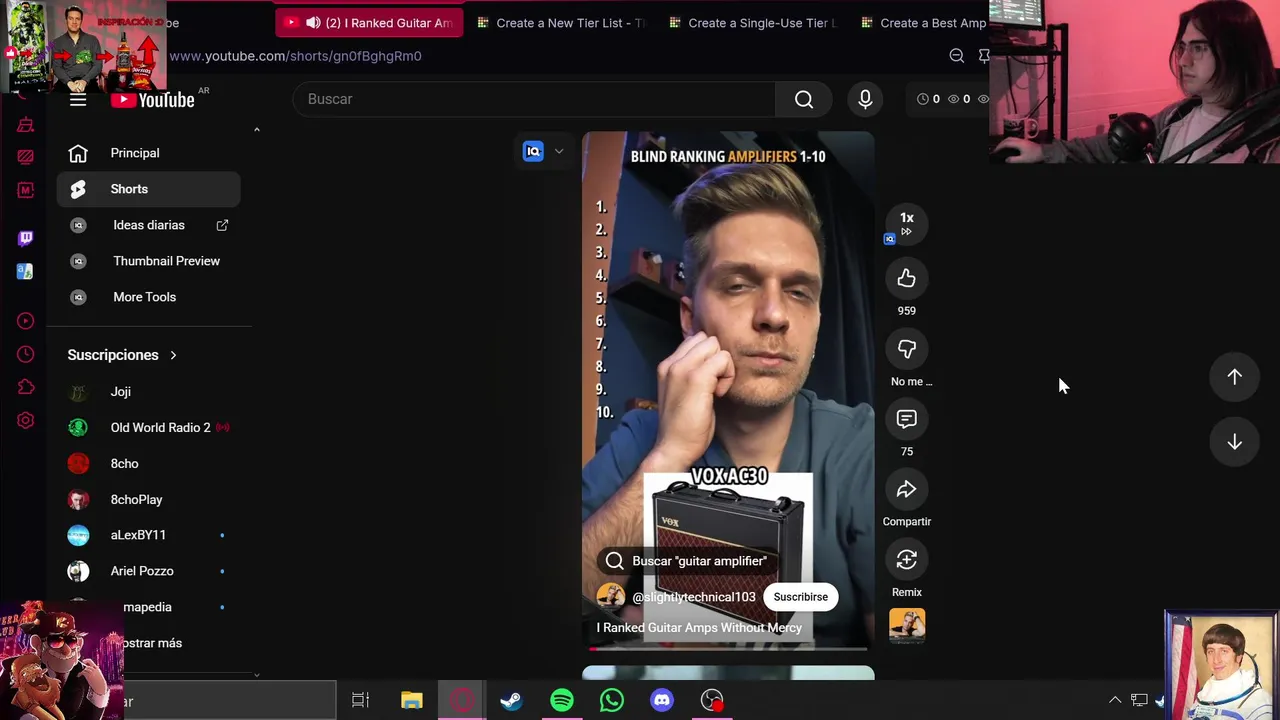1280x720 pixels.
Task: Open OBS Studio from taskbar
Action: (712, 701)
